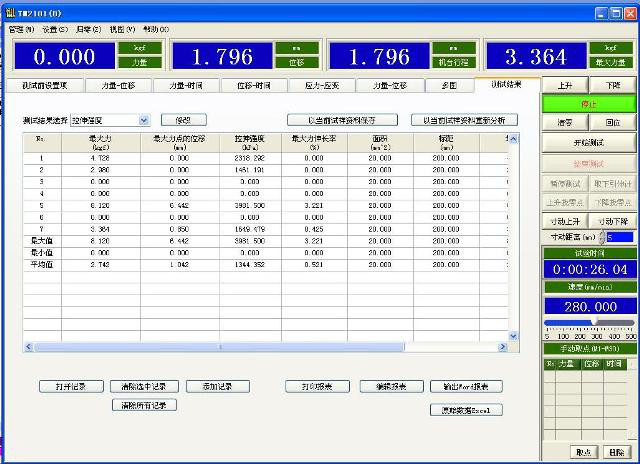Open the 管理(M) menu
The width and height of the screenshot is (640, 464).
[x=21, y=29]
